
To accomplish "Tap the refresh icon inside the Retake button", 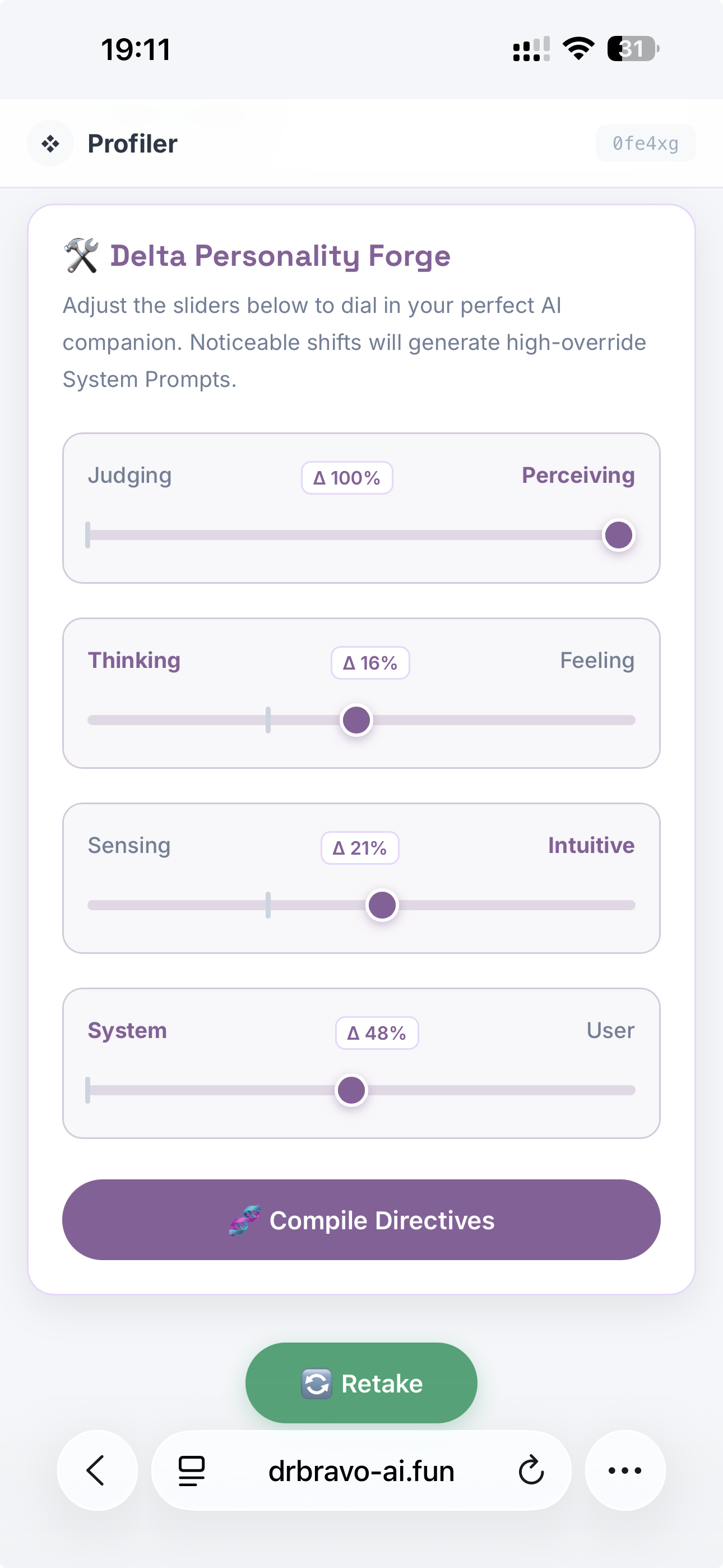I will tap(318, 1382).
